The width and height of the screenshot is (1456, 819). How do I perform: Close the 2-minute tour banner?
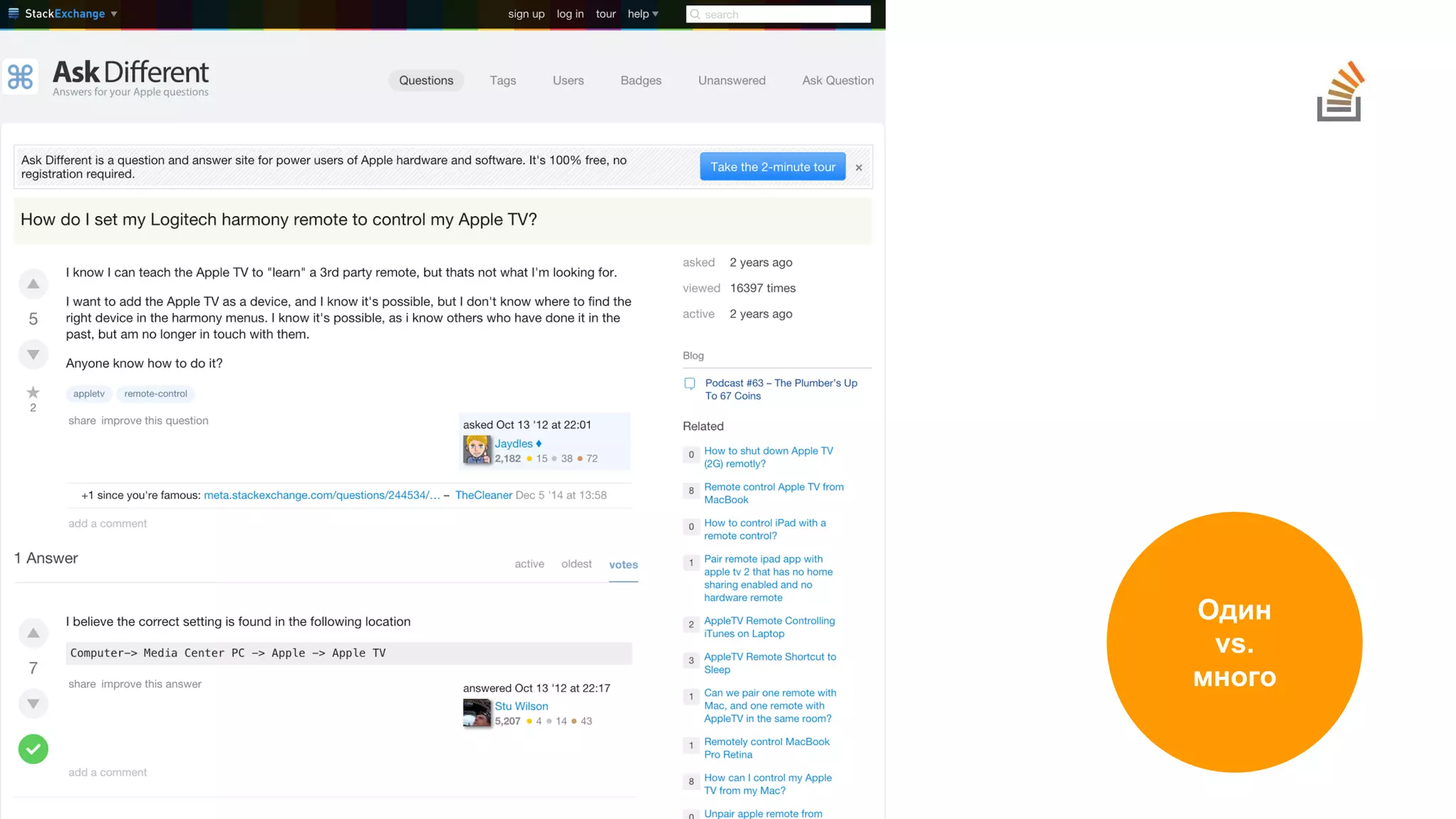(x=859, y=168)
